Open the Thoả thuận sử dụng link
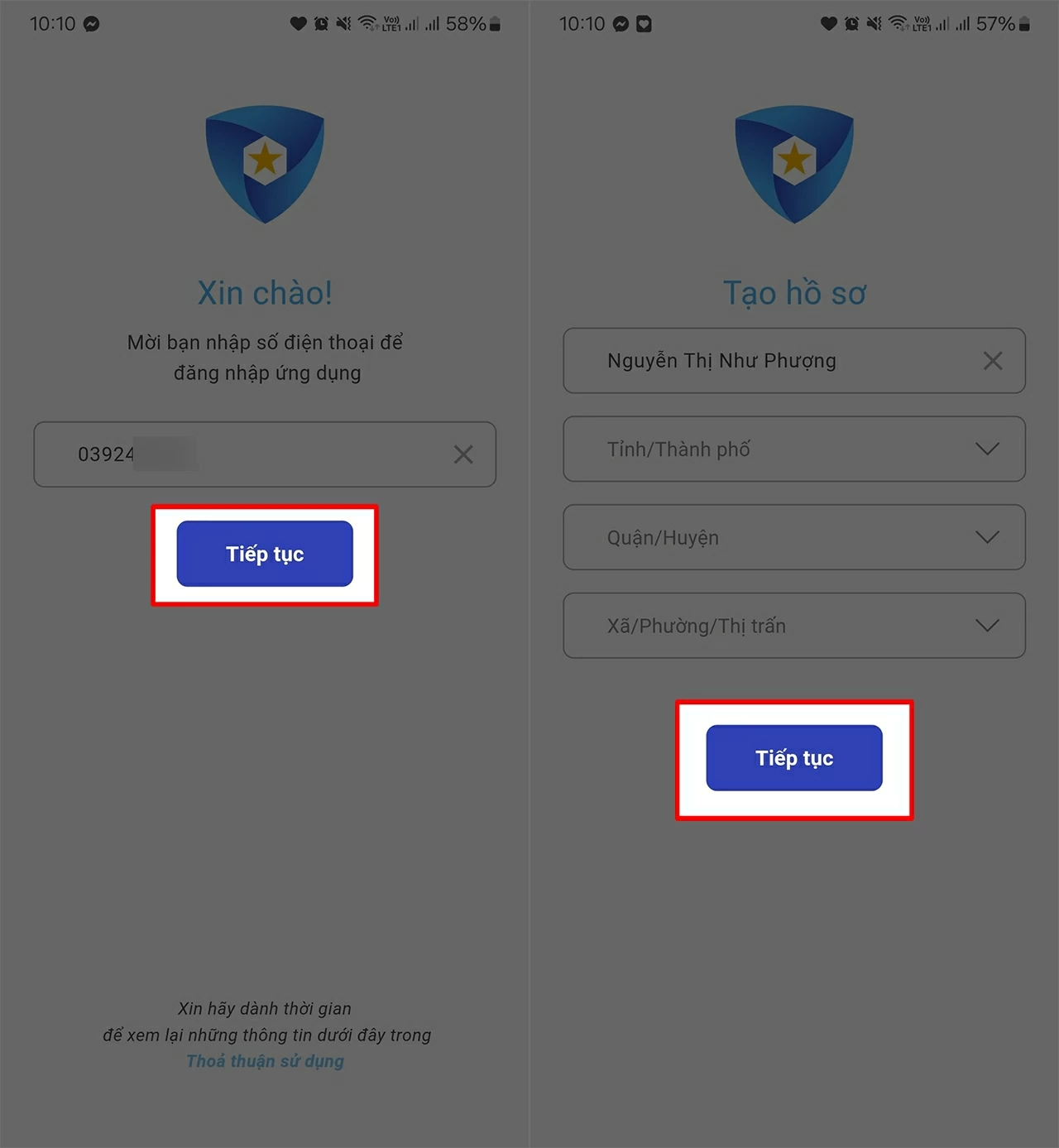 tap(265, 1061)
